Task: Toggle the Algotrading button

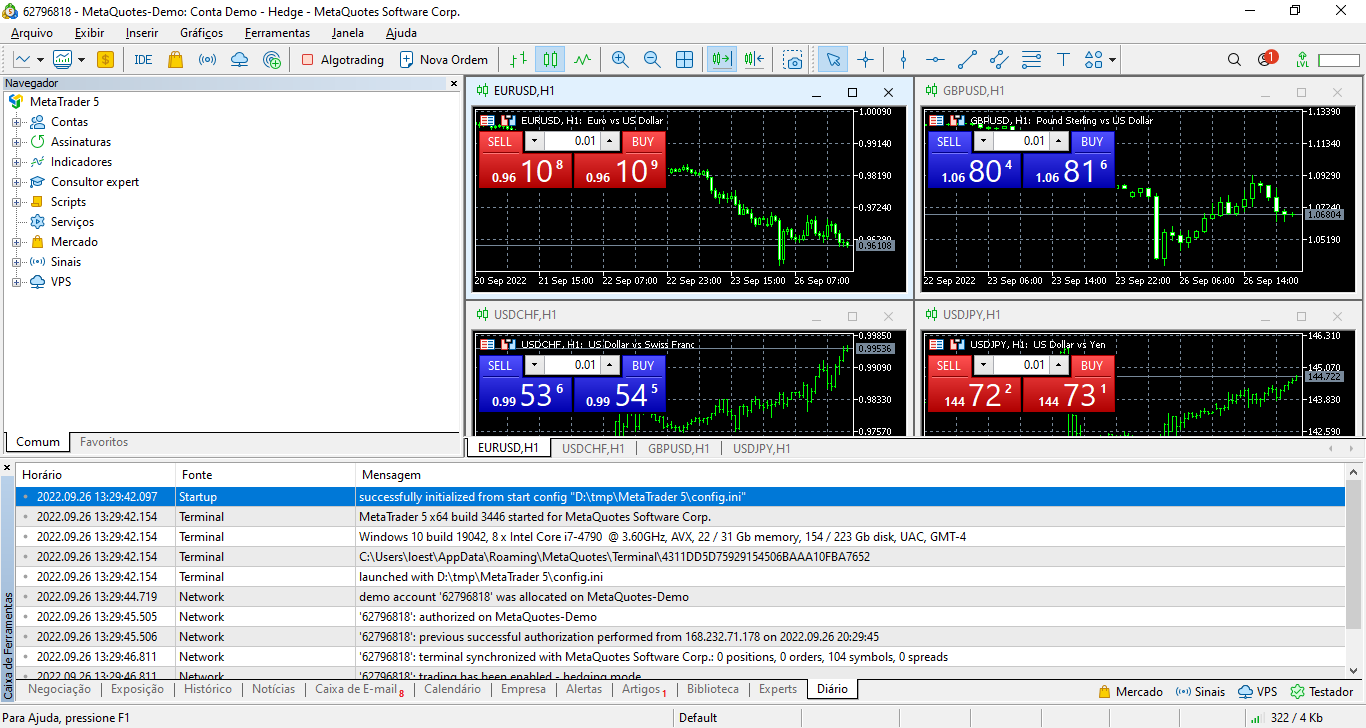Action: (x=342, y=60)
